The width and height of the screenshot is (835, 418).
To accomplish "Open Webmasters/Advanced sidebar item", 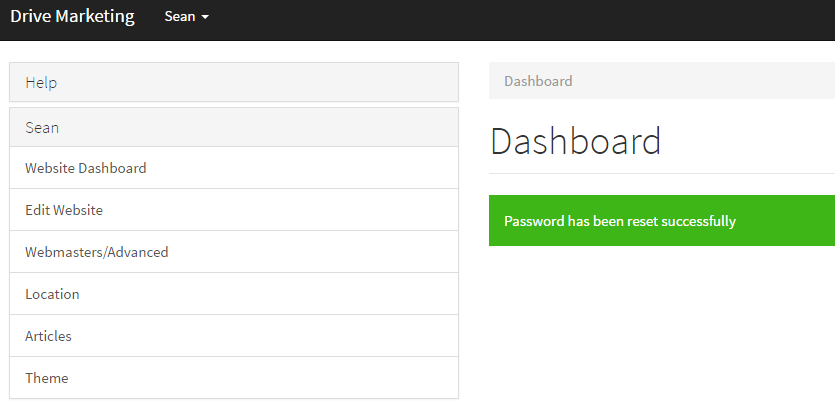I will pyautogui.click(x=234, y=252).
